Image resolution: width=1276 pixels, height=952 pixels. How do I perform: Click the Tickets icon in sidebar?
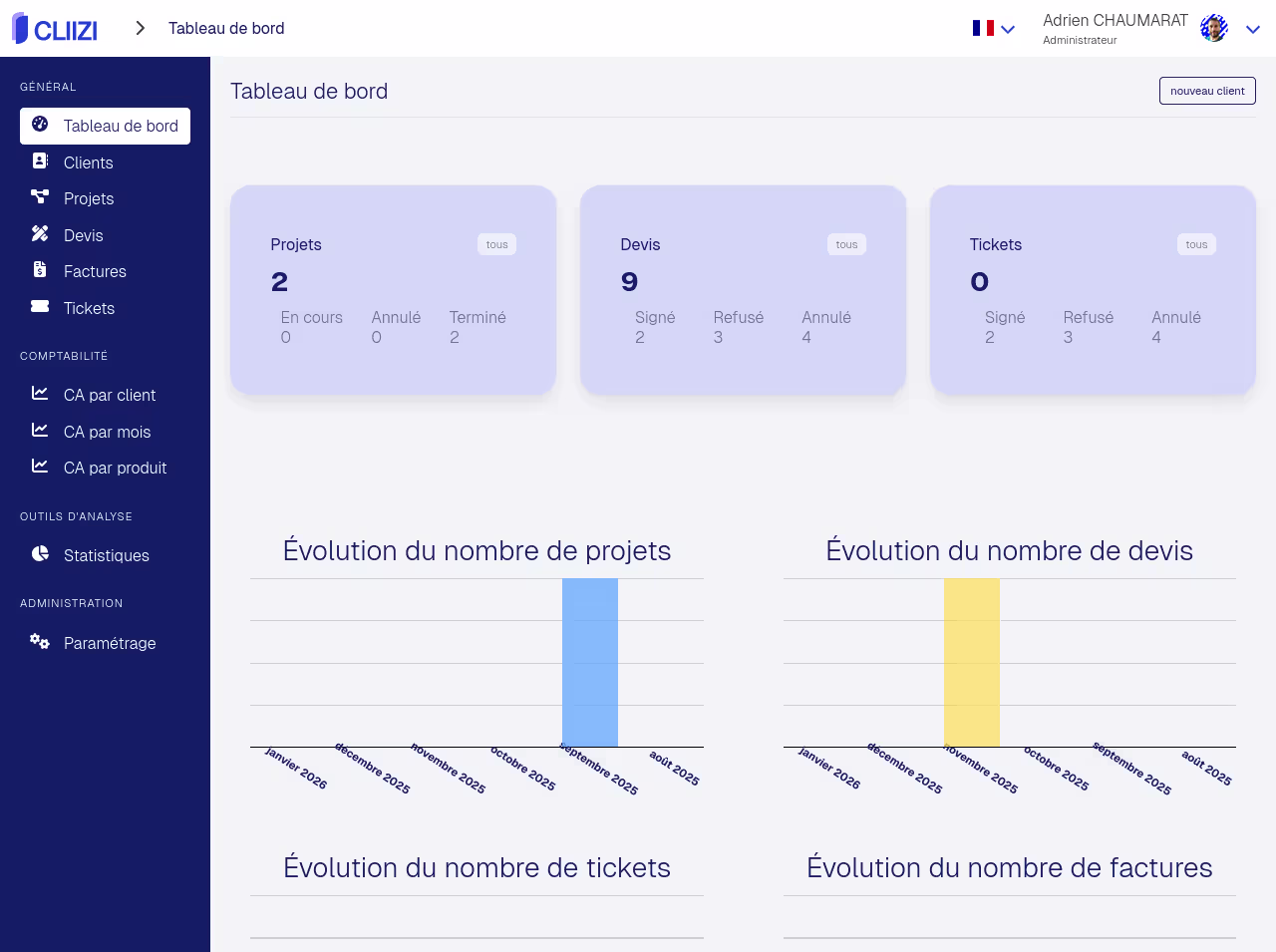point(40,307)
